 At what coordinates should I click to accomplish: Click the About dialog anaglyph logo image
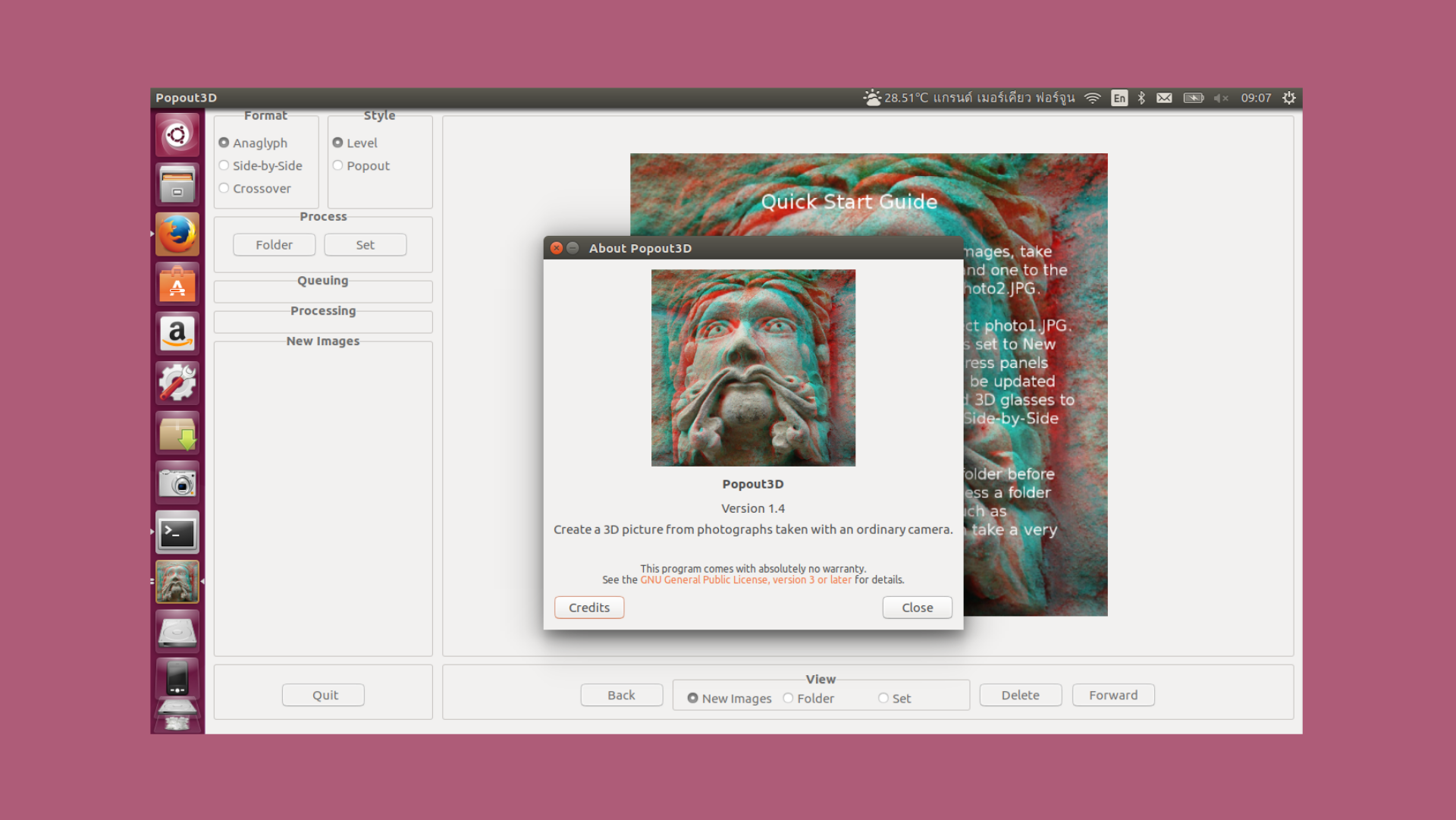(753, 368)
